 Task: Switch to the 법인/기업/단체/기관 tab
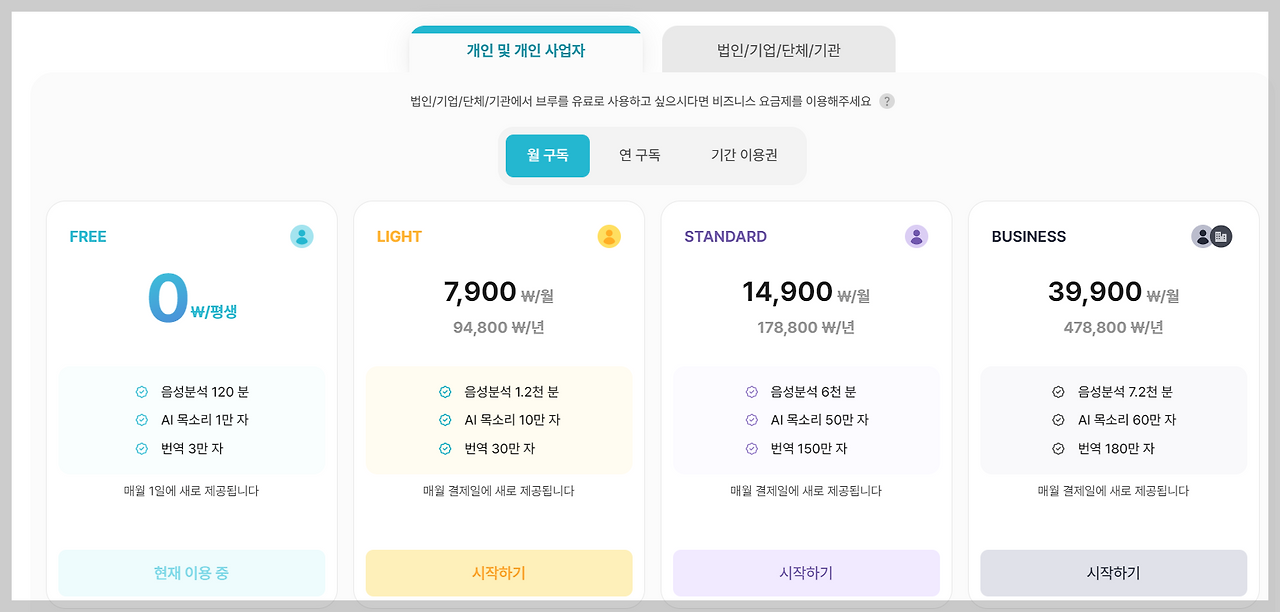[x=777, y=48]
